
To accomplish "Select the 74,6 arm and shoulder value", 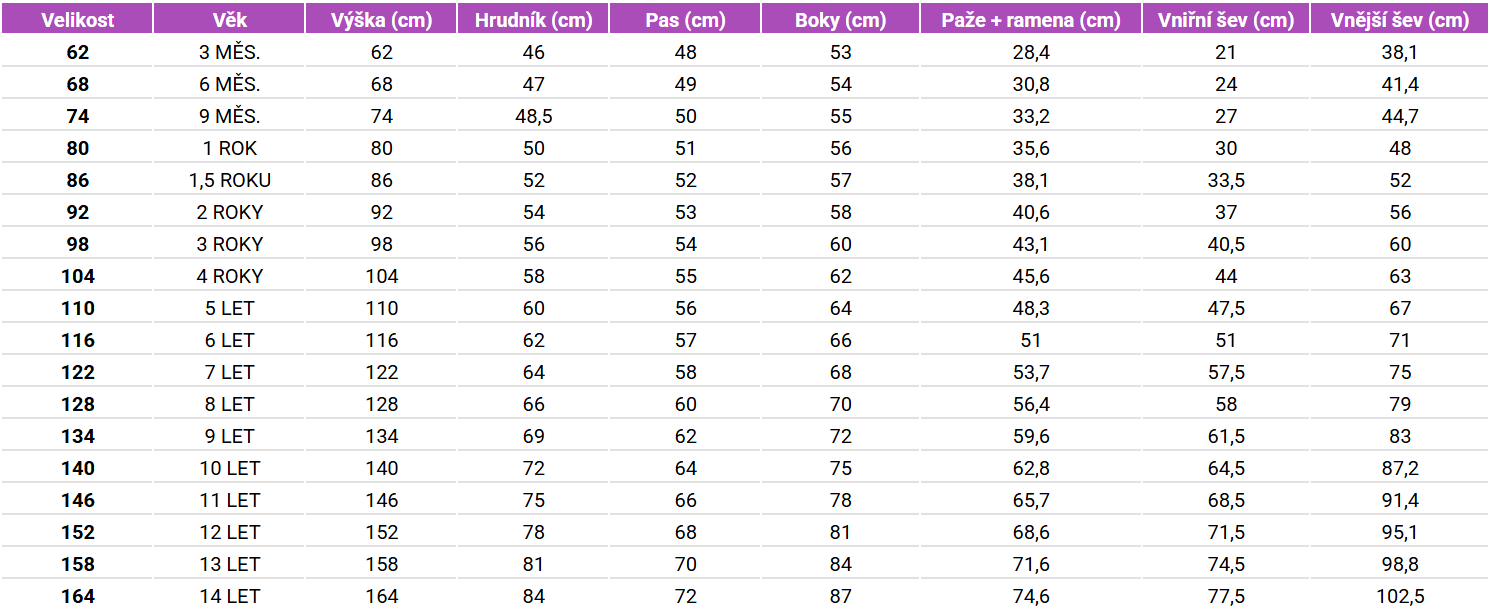I will 1031,596.
